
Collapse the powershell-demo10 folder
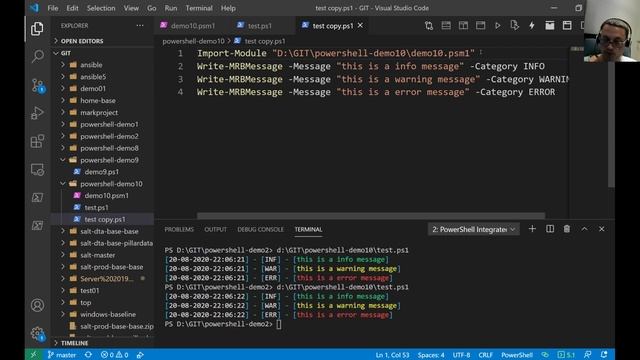point(111,184)
